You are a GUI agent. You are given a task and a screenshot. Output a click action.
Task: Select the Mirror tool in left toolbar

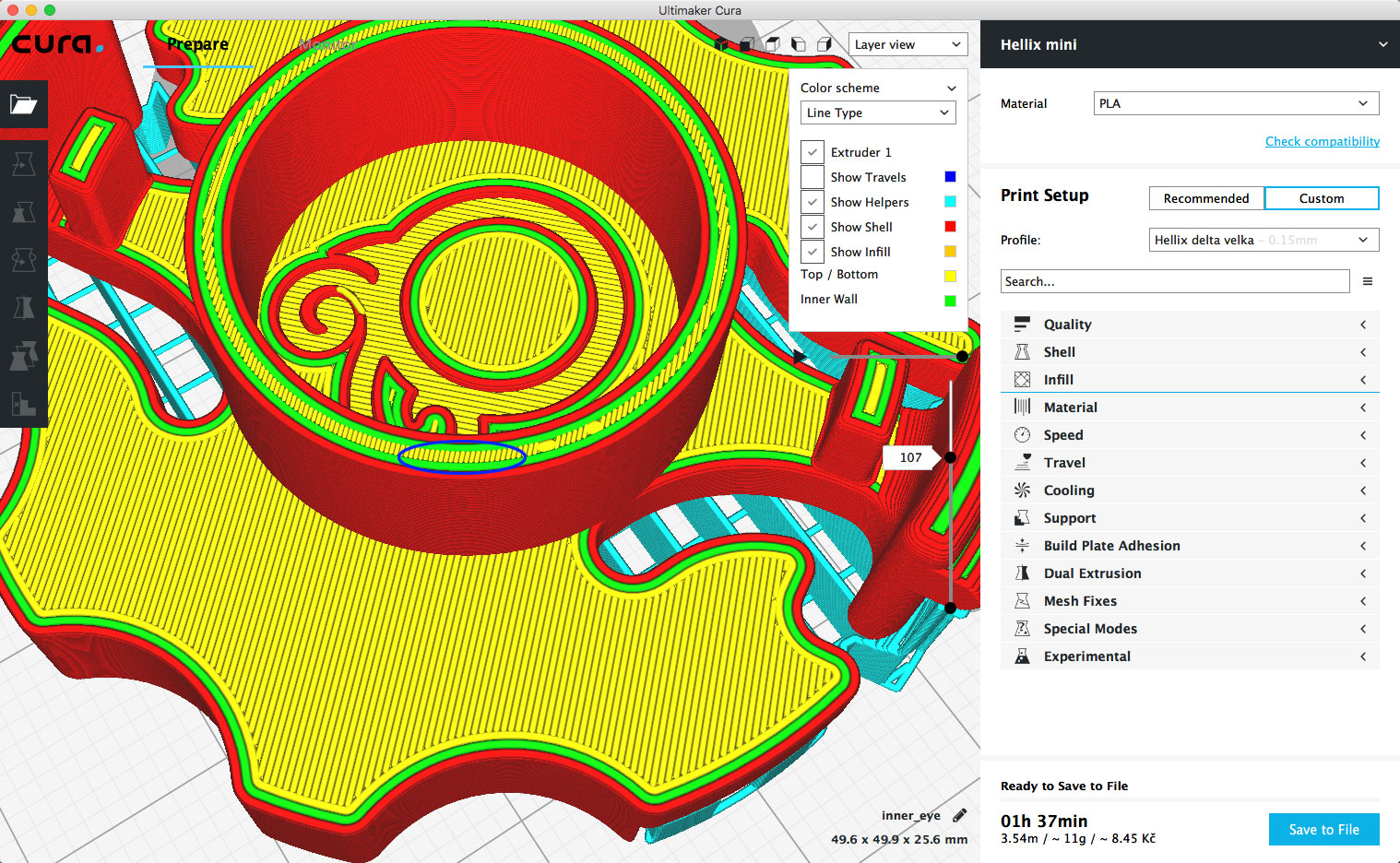[x=23, y=307]
